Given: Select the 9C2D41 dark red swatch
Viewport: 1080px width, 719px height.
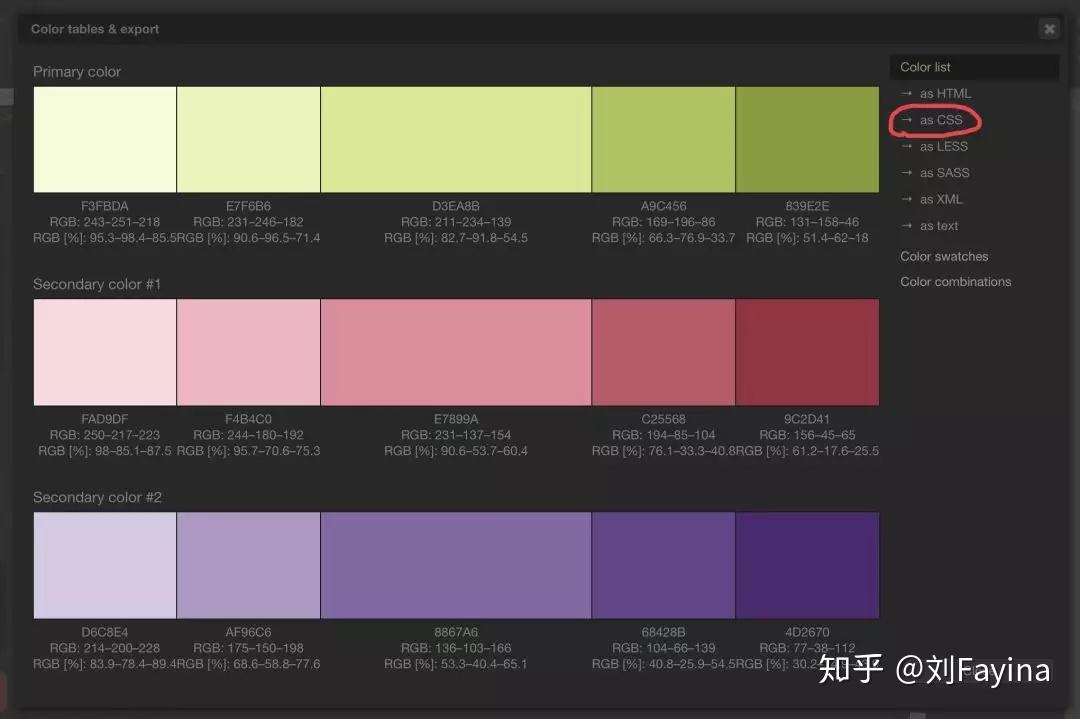Looking at the screenshot, I should tap(807, 352).
